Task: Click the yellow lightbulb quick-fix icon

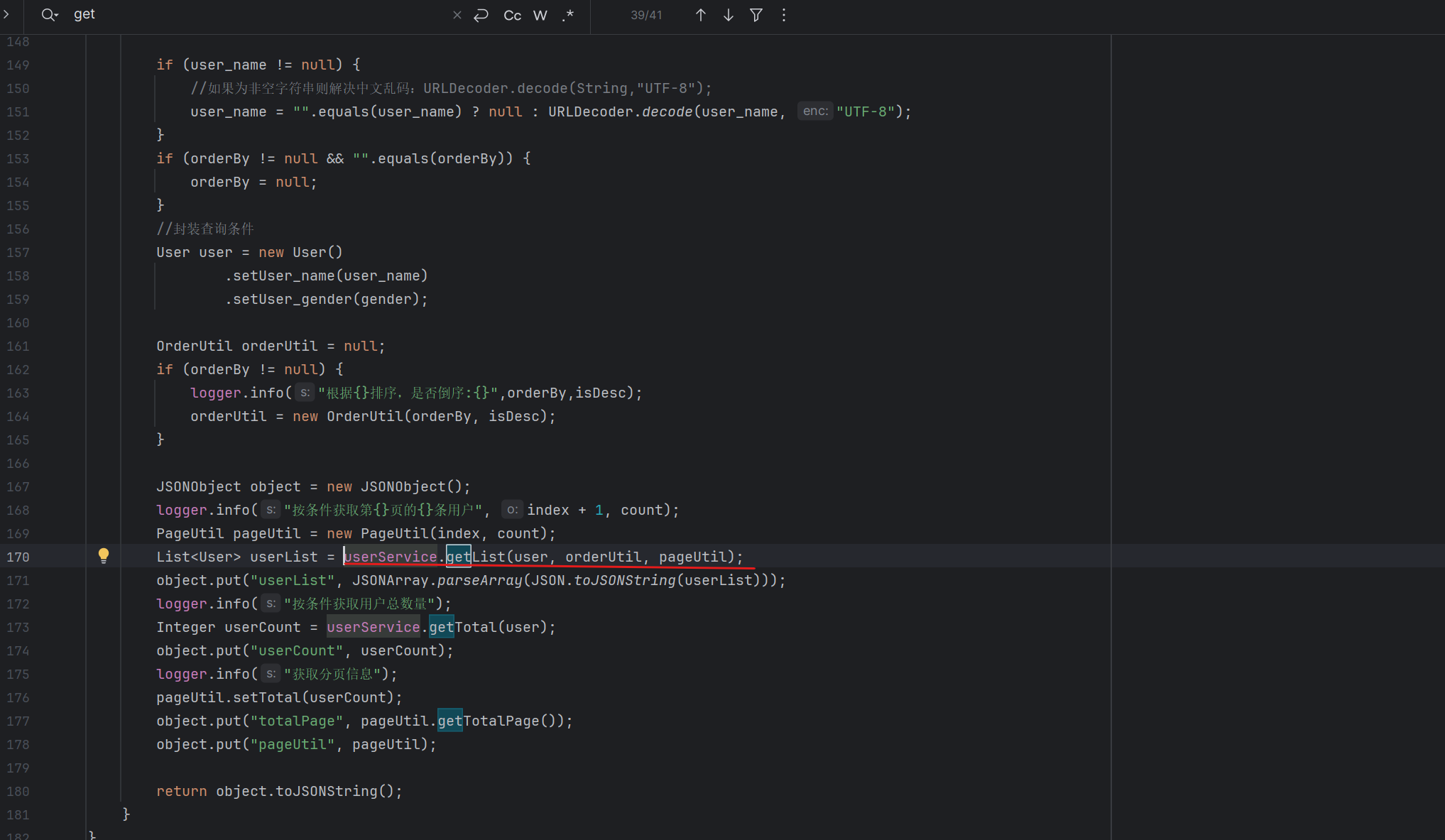Action: (104, 555)
